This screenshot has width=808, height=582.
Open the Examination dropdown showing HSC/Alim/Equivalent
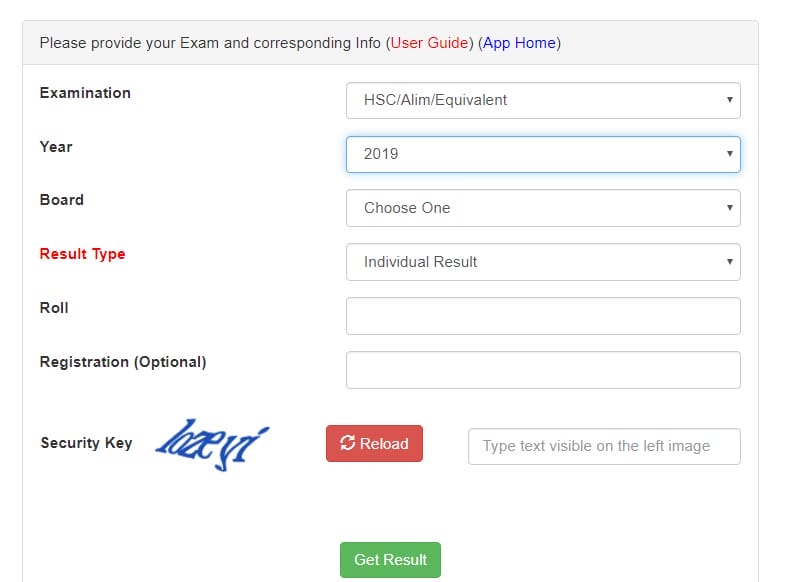click(x=543, y=101)
